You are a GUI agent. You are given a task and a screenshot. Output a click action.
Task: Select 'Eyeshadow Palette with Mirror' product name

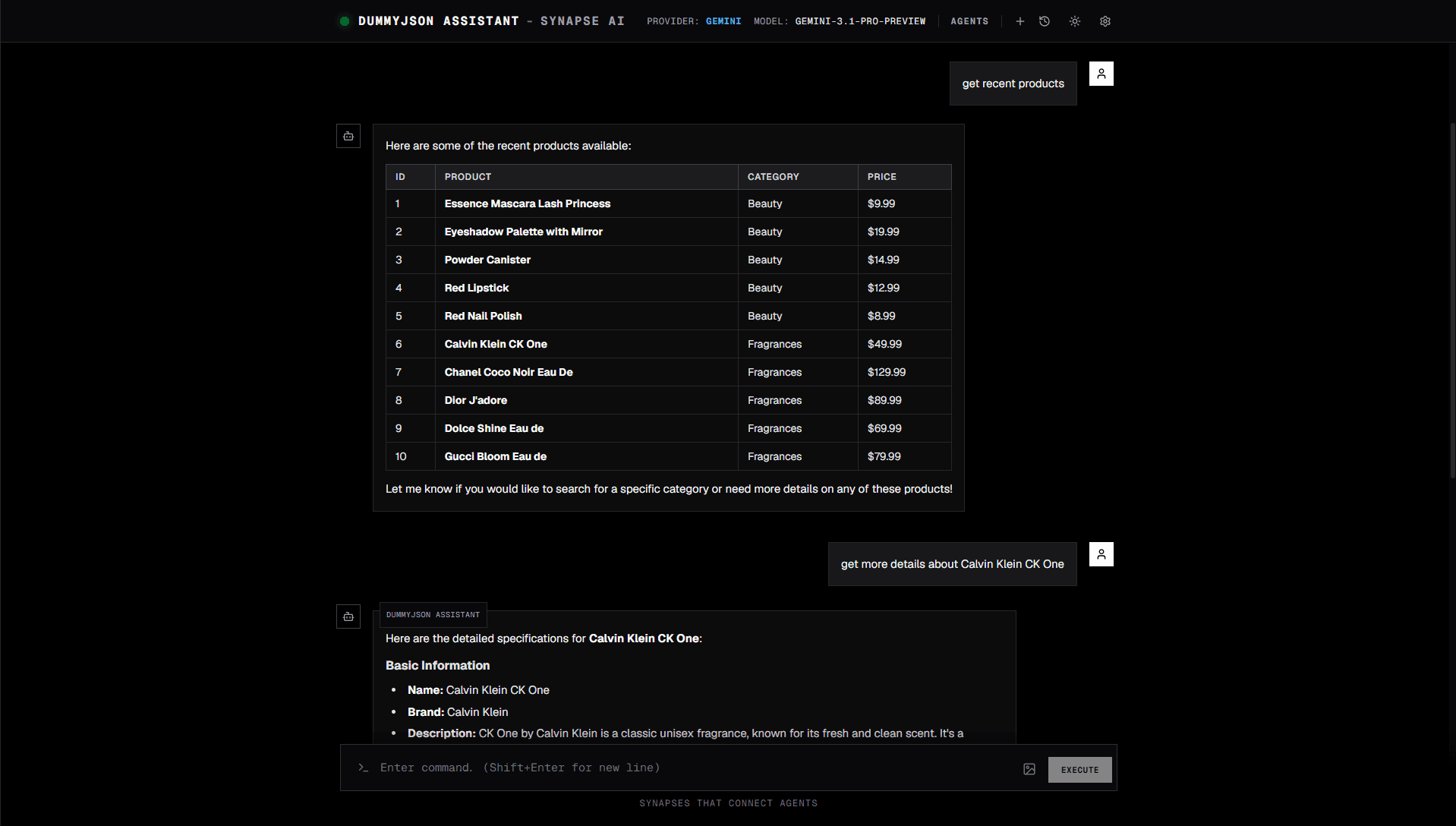pyautogui.click(x=524, y=232)
